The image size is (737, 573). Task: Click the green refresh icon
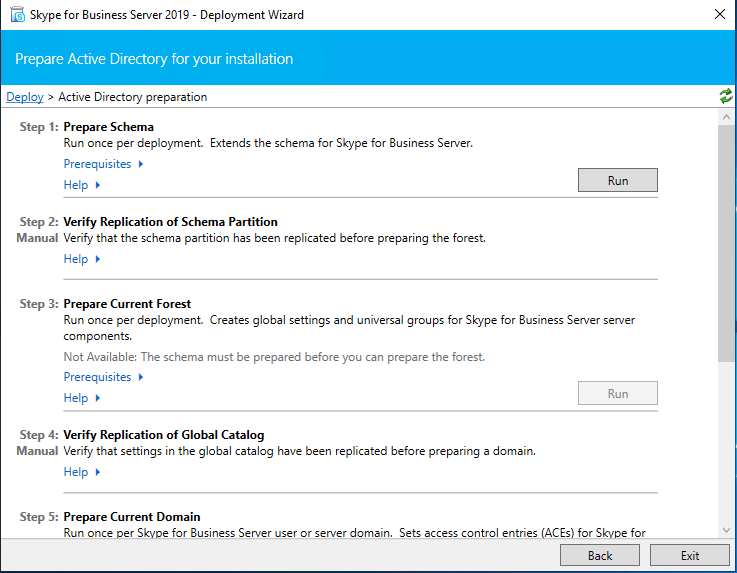click(726, 97)
